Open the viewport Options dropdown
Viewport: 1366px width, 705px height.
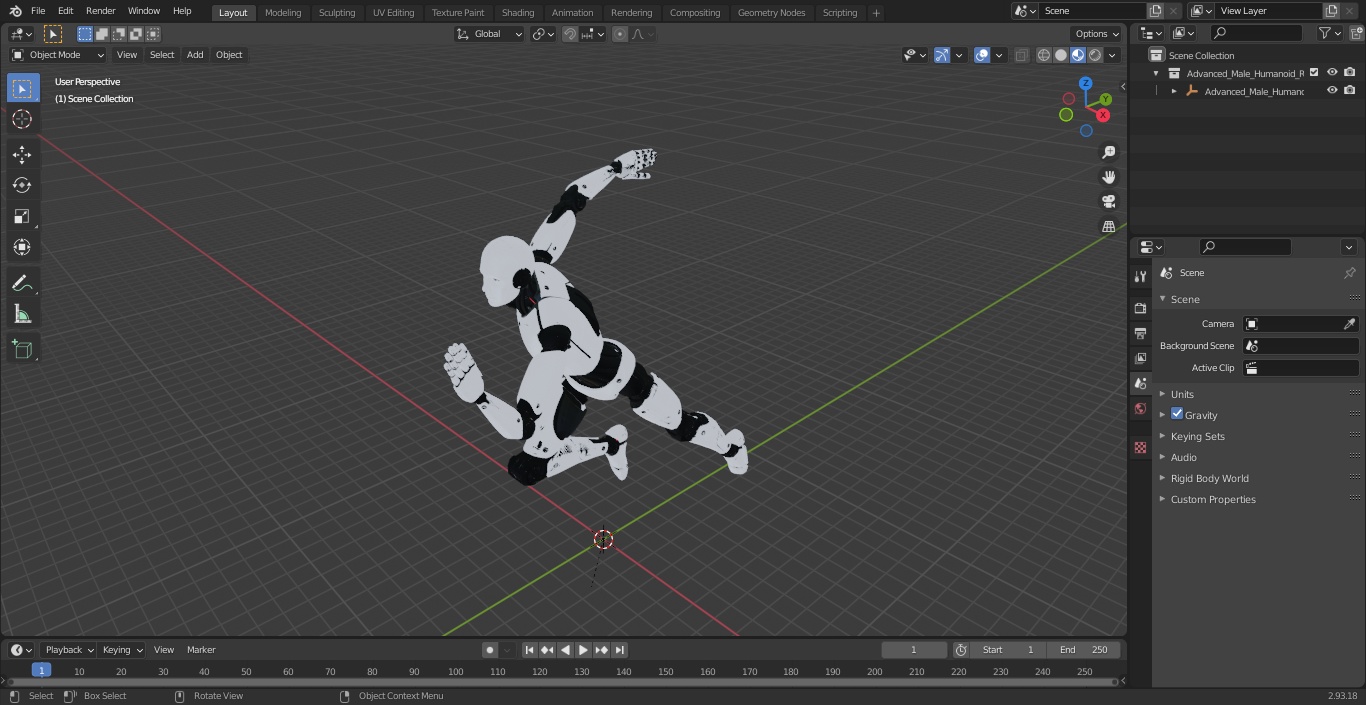1097,34
